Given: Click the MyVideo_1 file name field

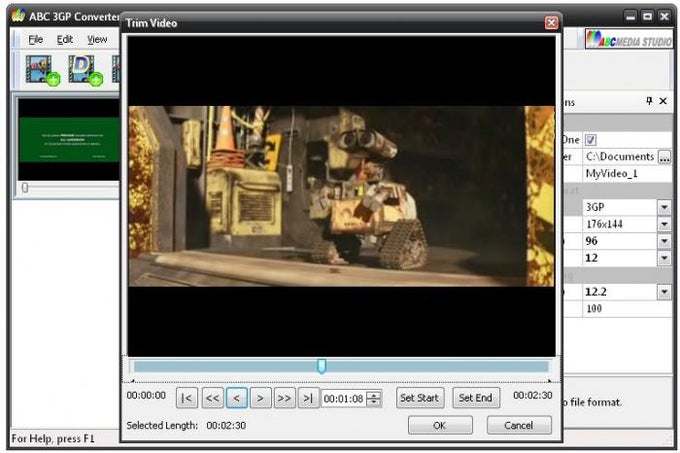Looking at the screenshot, I should click(x=627, y=173).
